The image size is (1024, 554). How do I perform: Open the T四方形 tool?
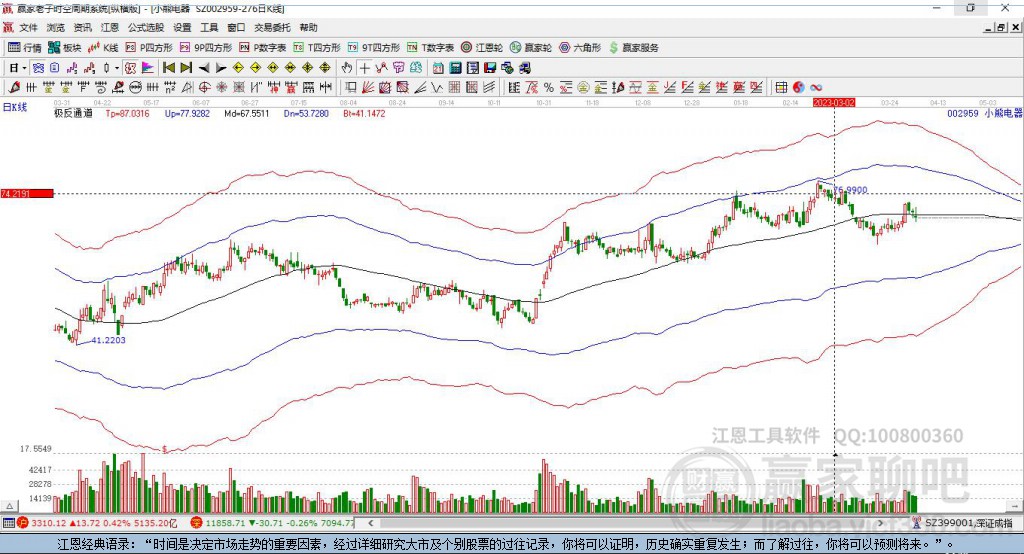tap(317, 48)
